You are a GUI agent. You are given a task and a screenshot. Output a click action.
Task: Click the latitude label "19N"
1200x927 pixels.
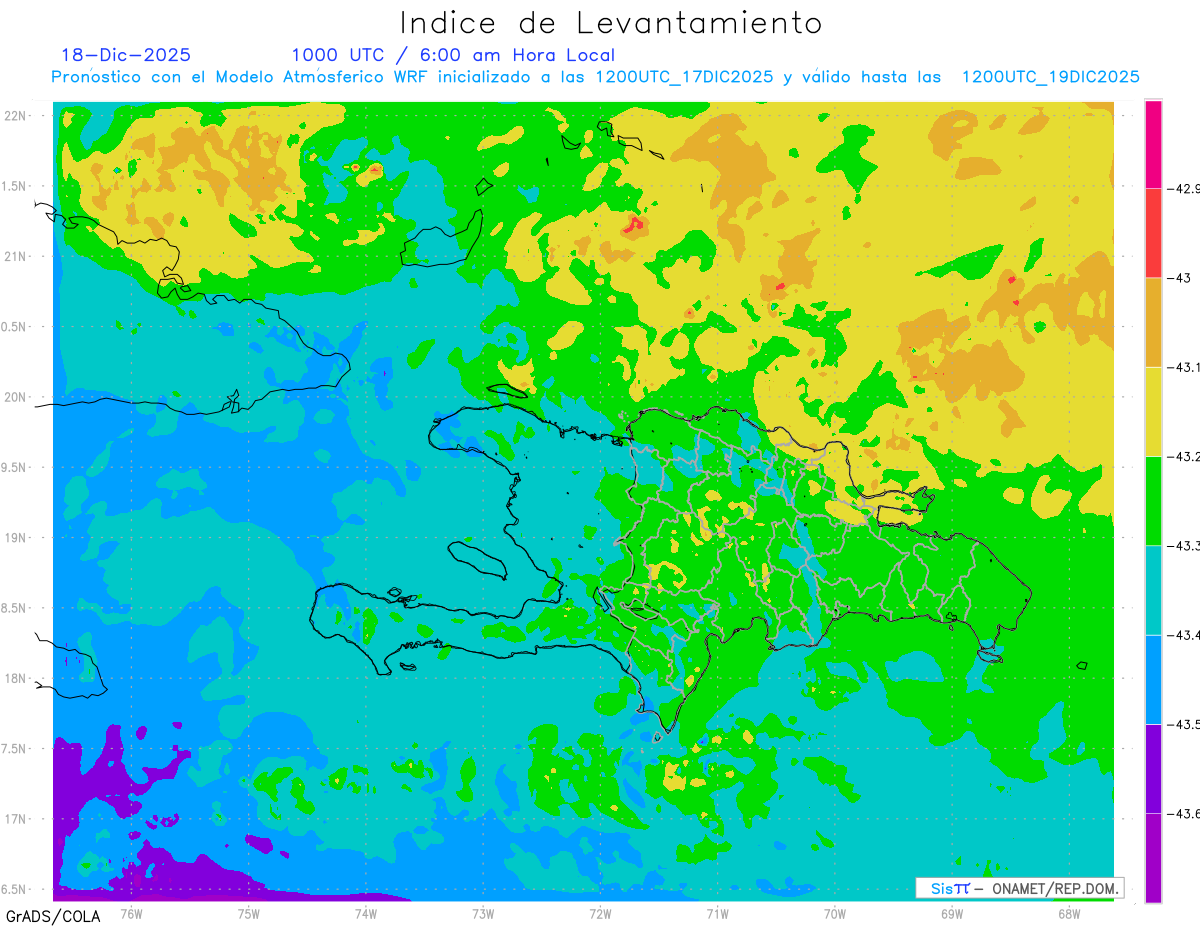[17, 538]
